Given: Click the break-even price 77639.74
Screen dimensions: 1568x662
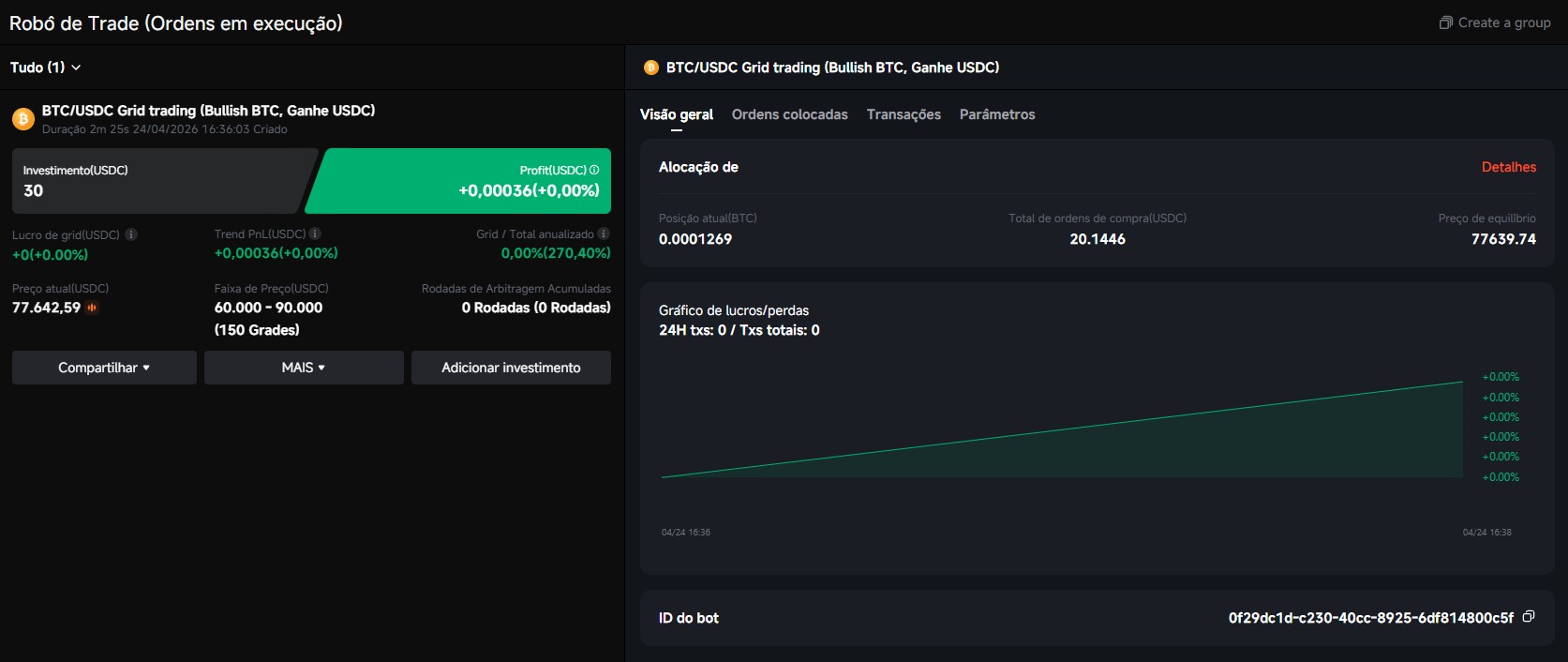Looking at the screenshot, I should (x=1503, y=239).
